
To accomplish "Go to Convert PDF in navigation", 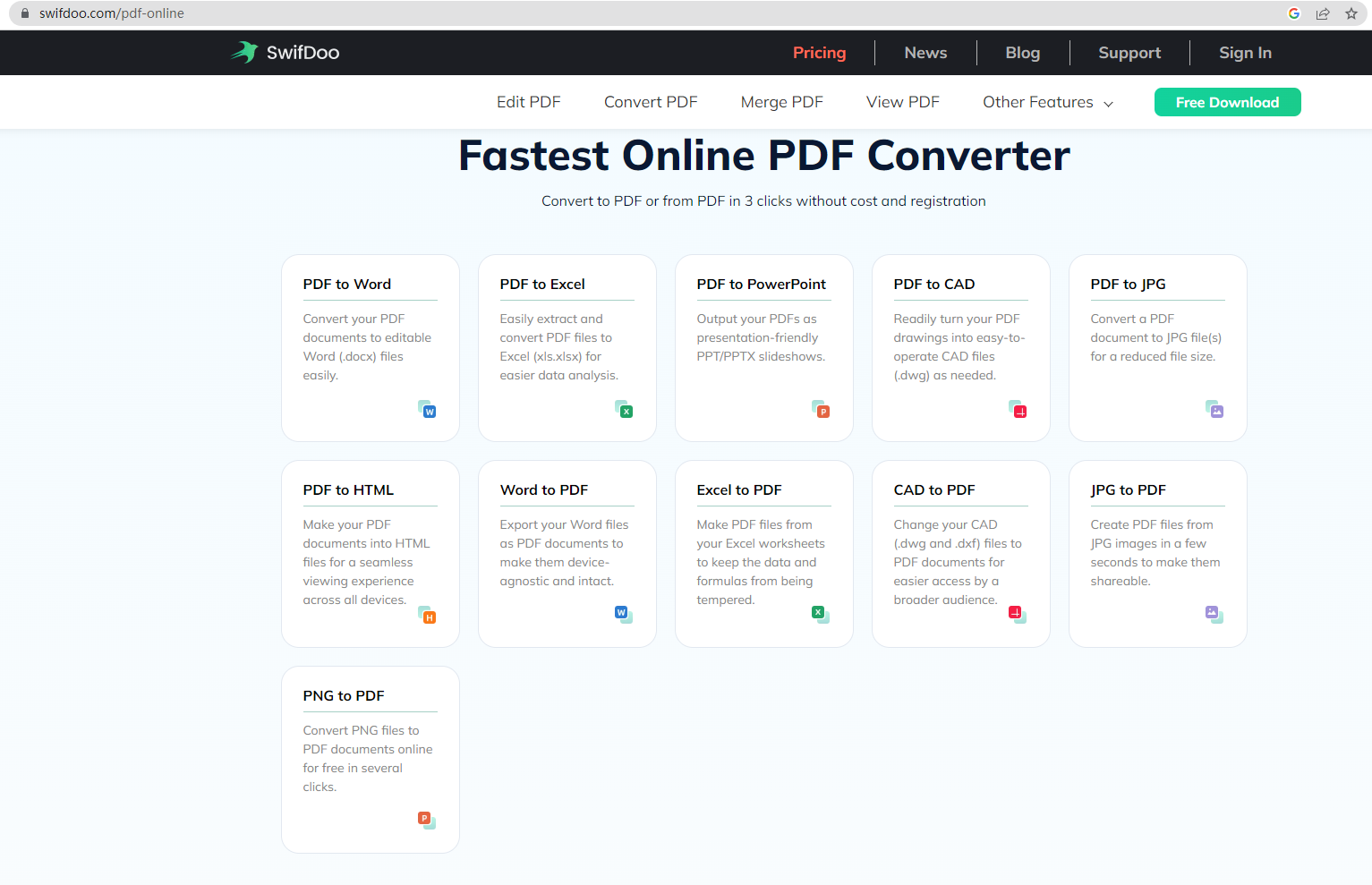I will (x=651, y=102).
